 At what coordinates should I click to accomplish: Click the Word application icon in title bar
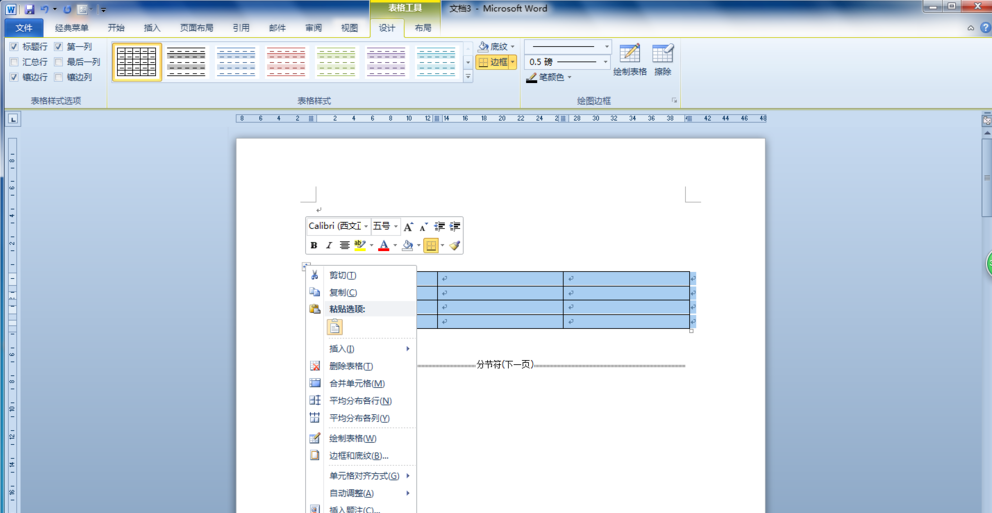click(x=11, y=9)
